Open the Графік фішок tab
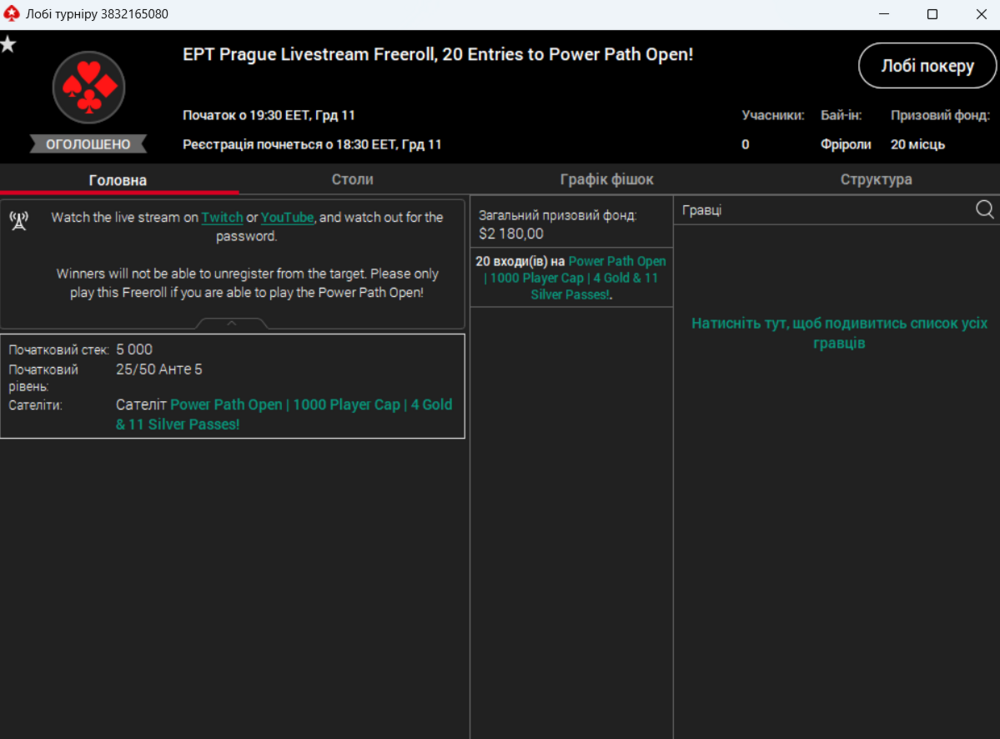Screen dimensions: 1000x739 (x=607, y=180)
